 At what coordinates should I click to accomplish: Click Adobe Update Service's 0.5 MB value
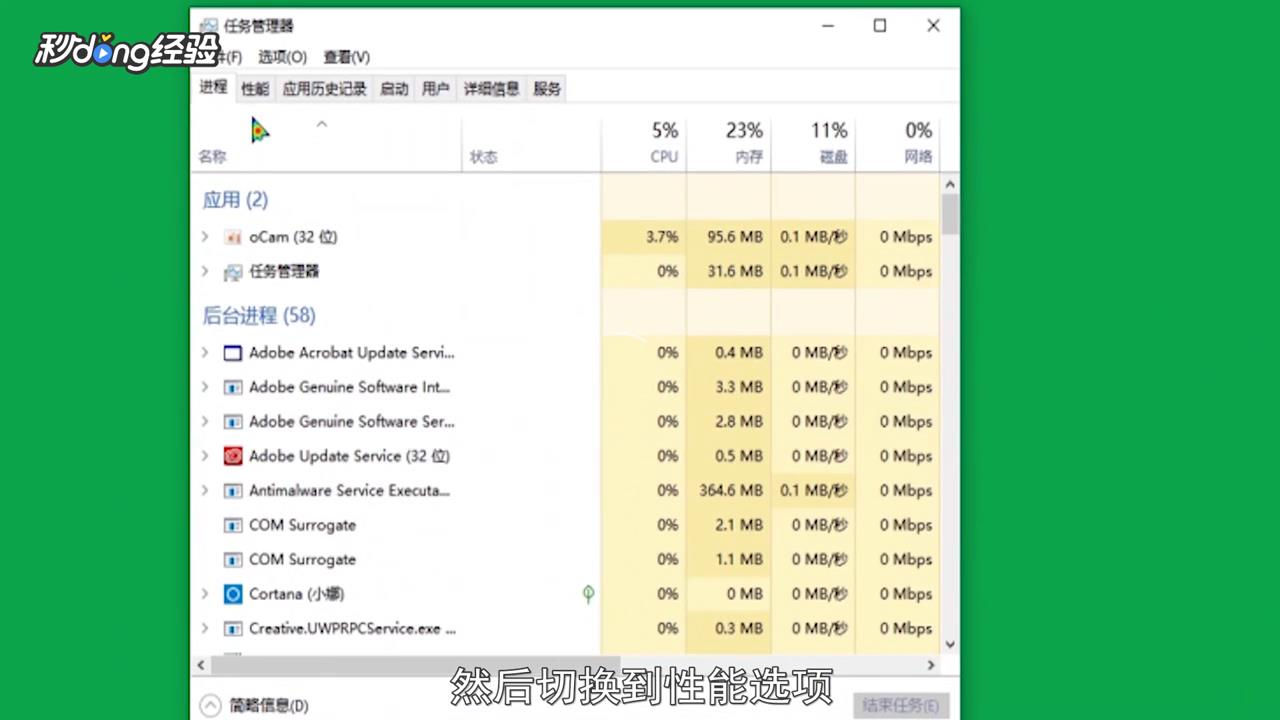739,456
